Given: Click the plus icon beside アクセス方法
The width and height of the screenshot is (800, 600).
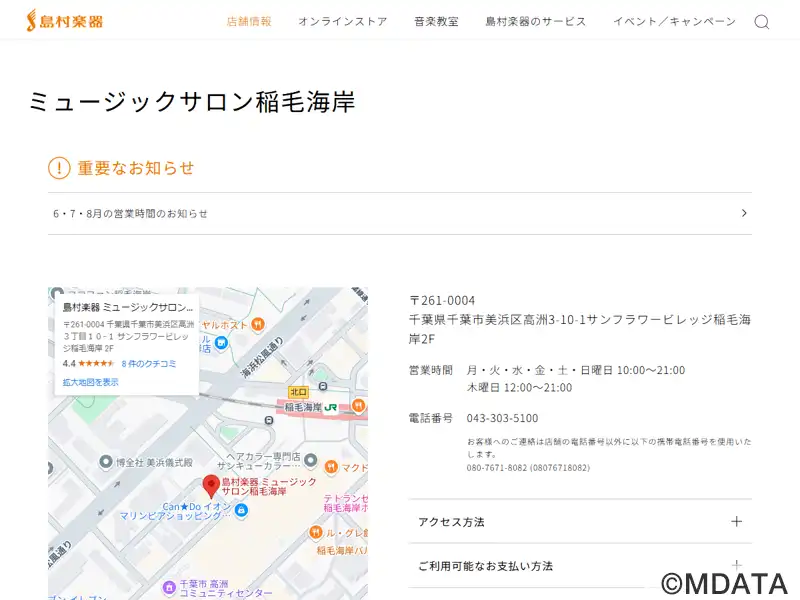Looking at the screenshot, I should coord(736,521).
